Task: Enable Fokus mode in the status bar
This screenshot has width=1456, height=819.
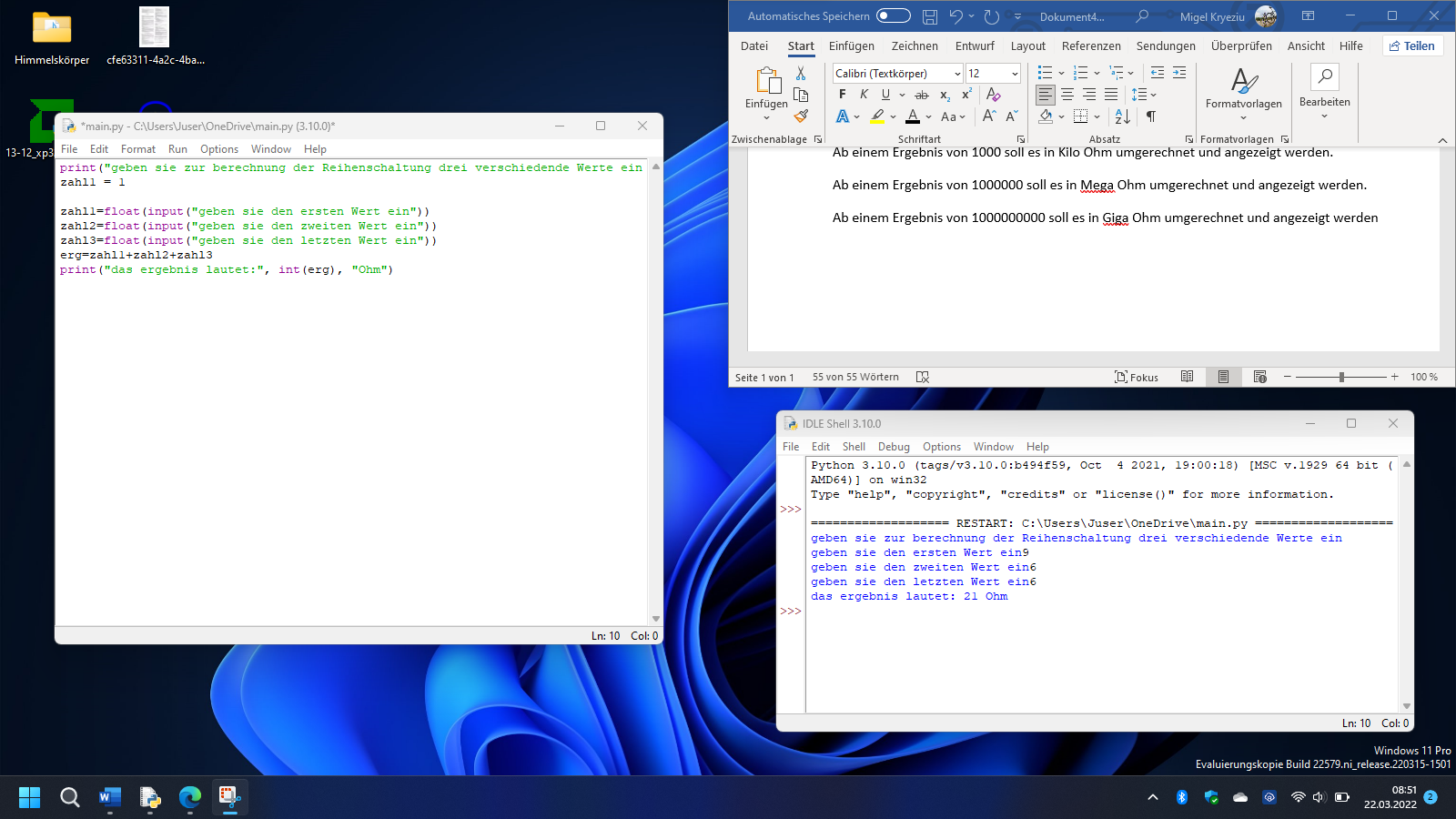Action: click(x=1136, y=377)
